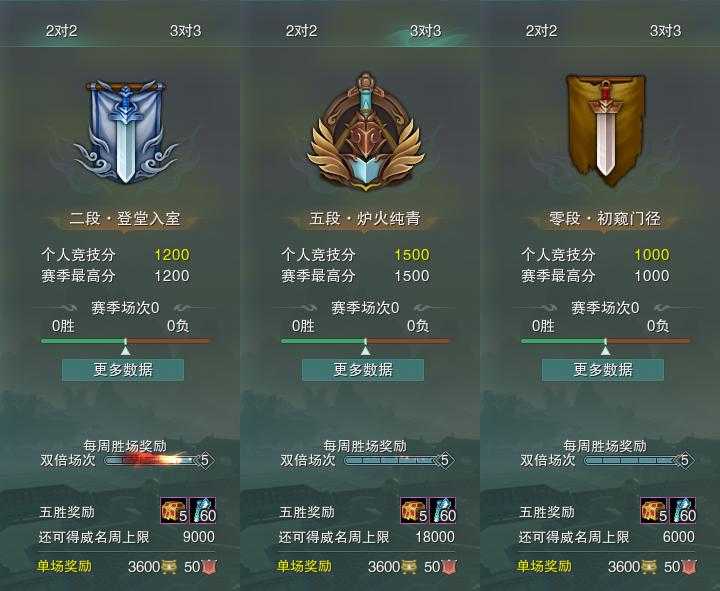Click the blue item icon showing 60 in the left panel
The image size is (720, 591).
click(x=202, y=510)
